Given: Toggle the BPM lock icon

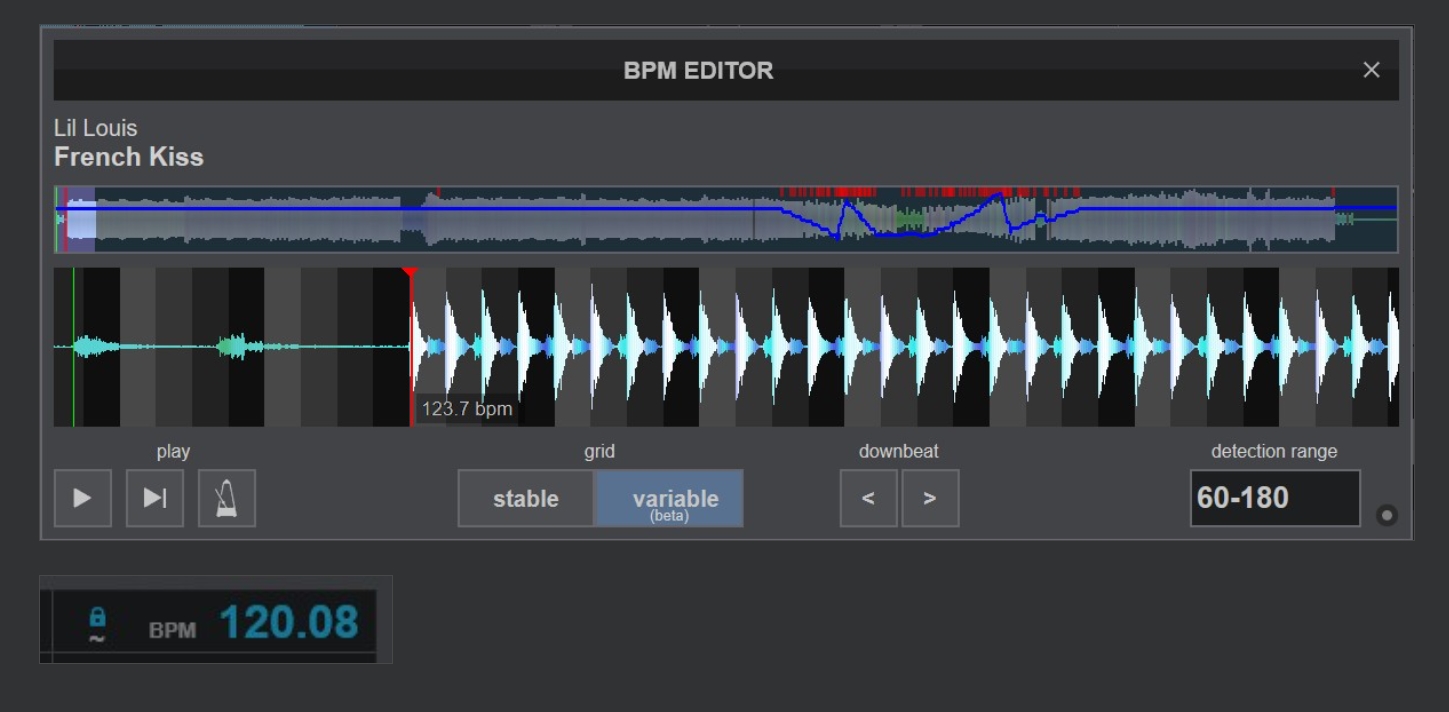Looking at the screenshot, I should pyautogui.click(x=97, y=616).
